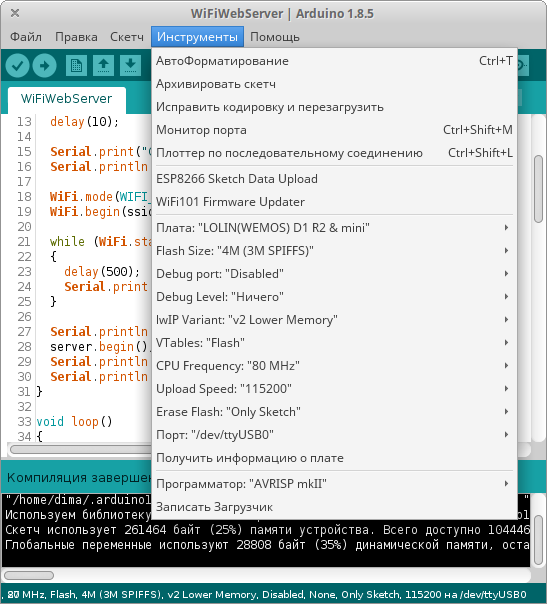Screen dimensions: 547x604
Task: Launch WiFi101 Firmware Updater
Action: coord(334,202)
